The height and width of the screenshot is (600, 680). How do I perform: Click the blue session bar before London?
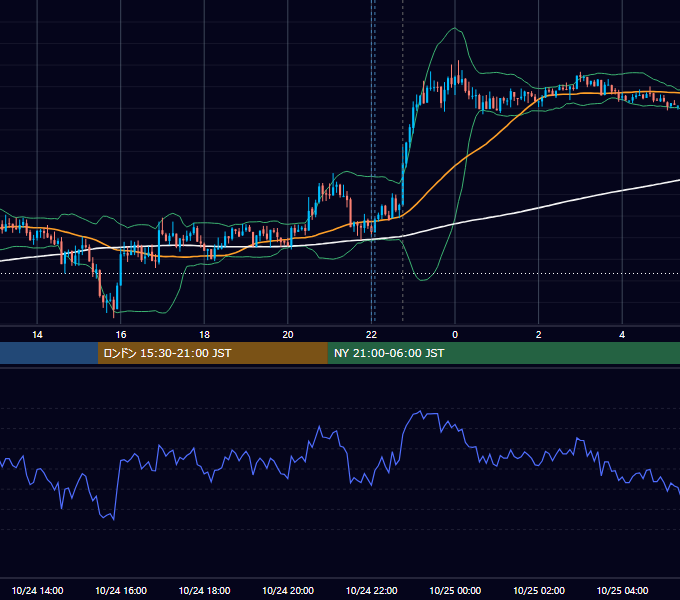click(x=49, y=353)
